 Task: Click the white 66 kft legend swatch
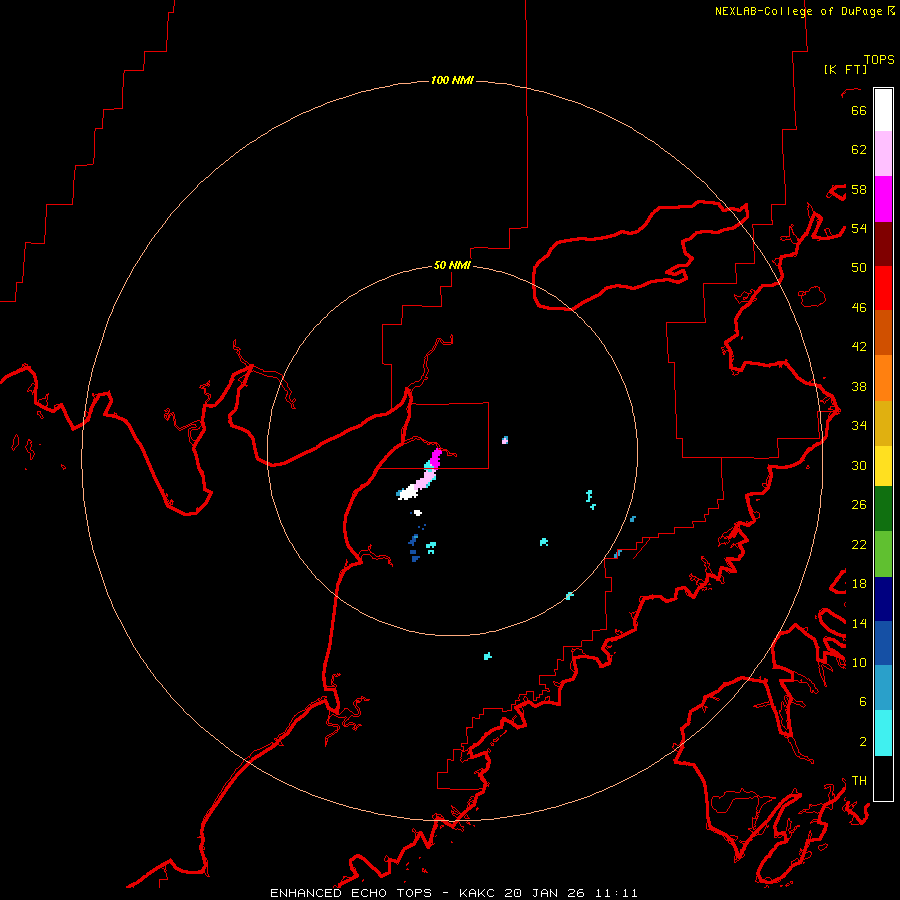click(883, 110)
